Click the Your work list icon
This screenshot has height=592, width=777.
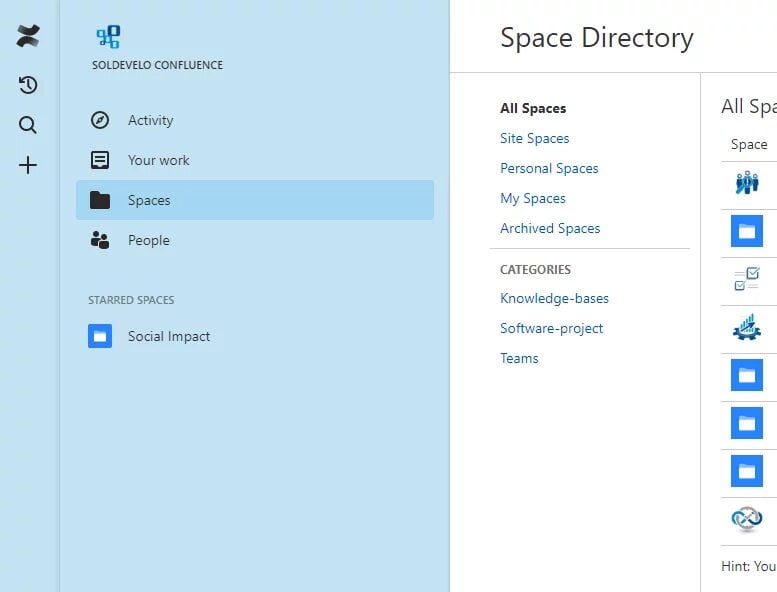click(100, 160)
